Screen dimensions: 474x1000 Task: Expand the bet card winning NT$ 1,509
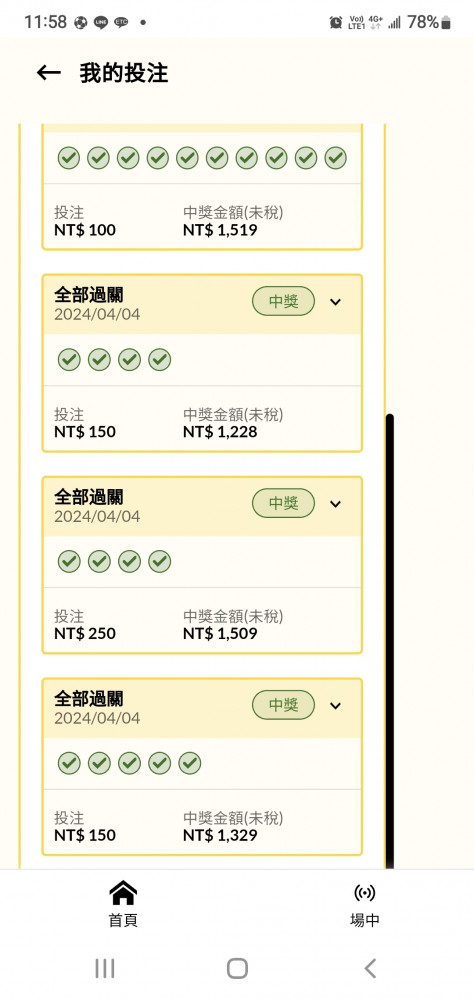(336, 504)
